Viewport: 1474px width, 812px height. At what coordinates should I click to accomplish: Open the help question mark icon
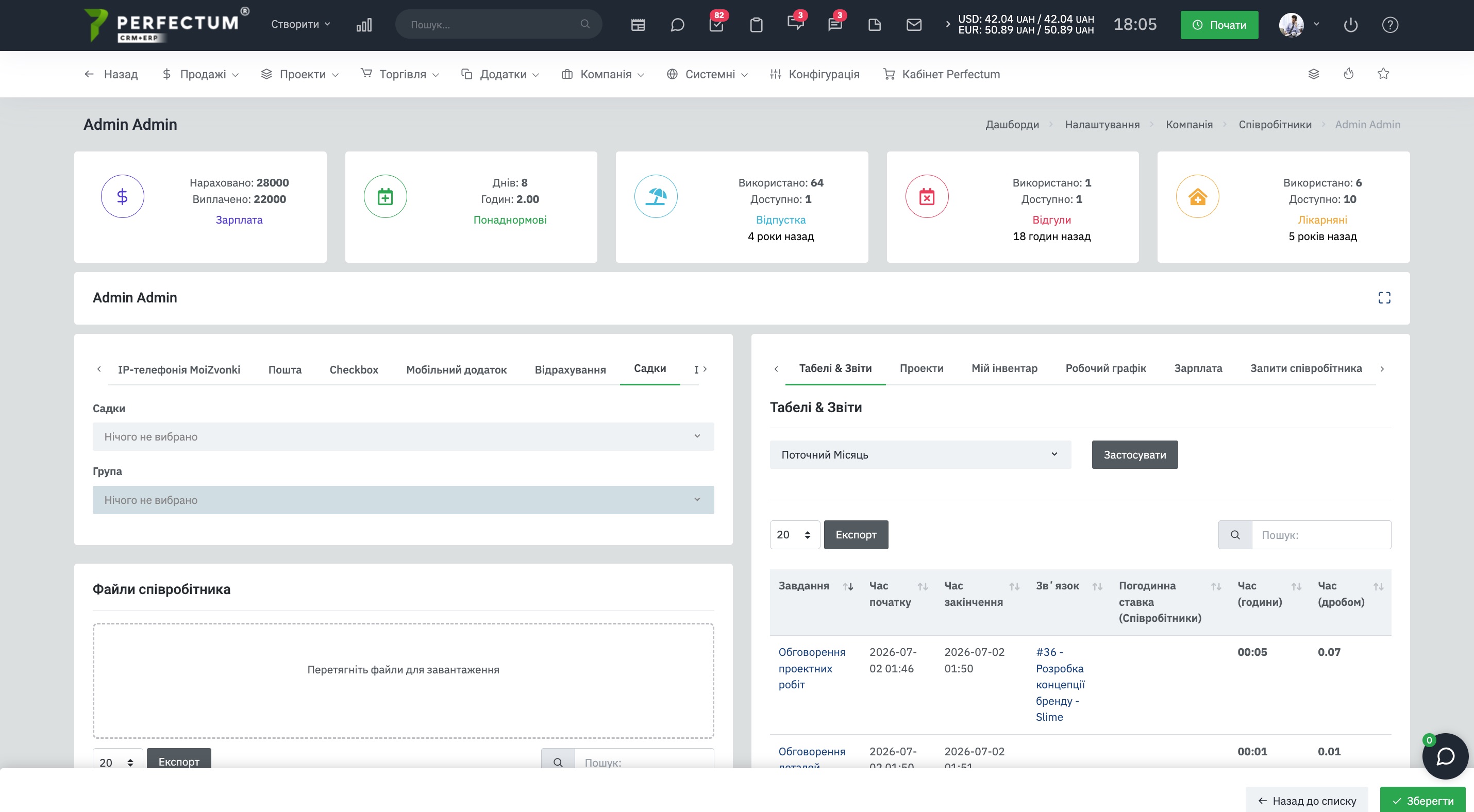pyautogui.click(x=1390, y=25)
